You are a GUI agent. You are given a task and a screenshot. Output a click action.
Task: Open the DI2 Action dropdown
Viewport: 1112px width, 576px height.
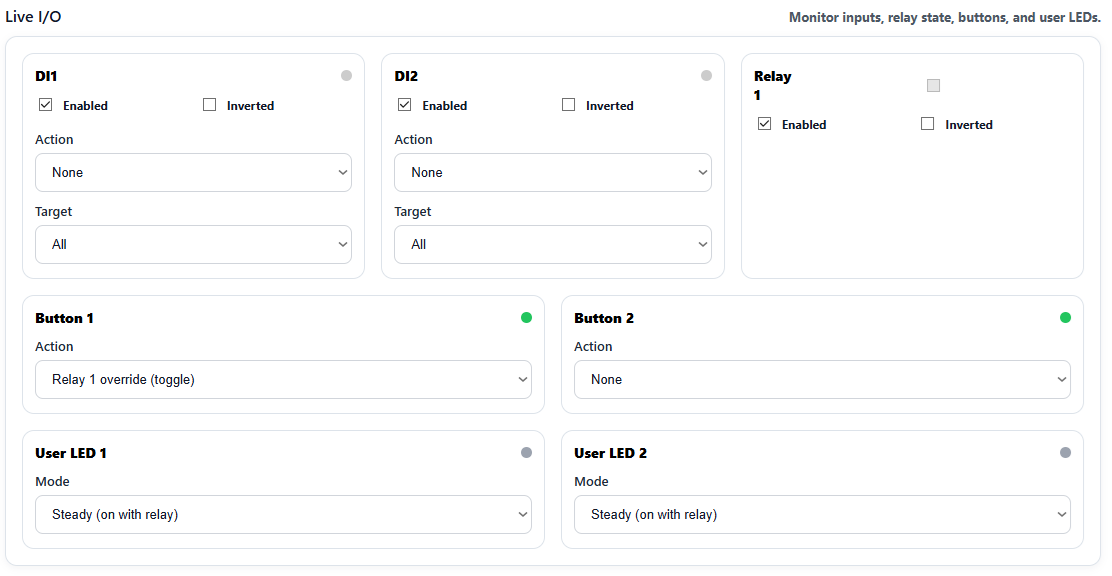[552, 172]
